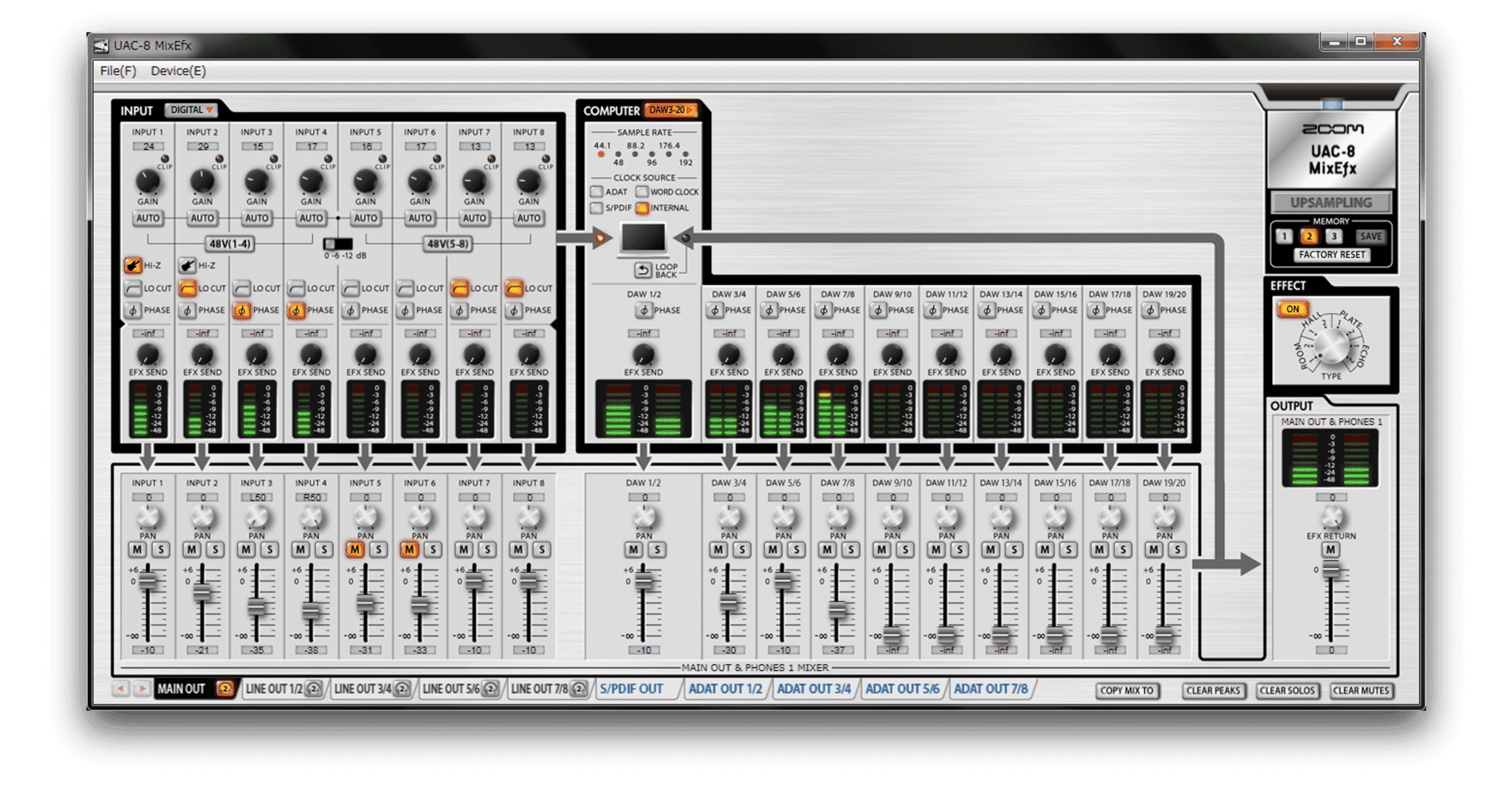Enable Hi-Z guitar icon on Input 1
The height and width of the screenshot is (790, 1512).
click(x=133, y=265)
